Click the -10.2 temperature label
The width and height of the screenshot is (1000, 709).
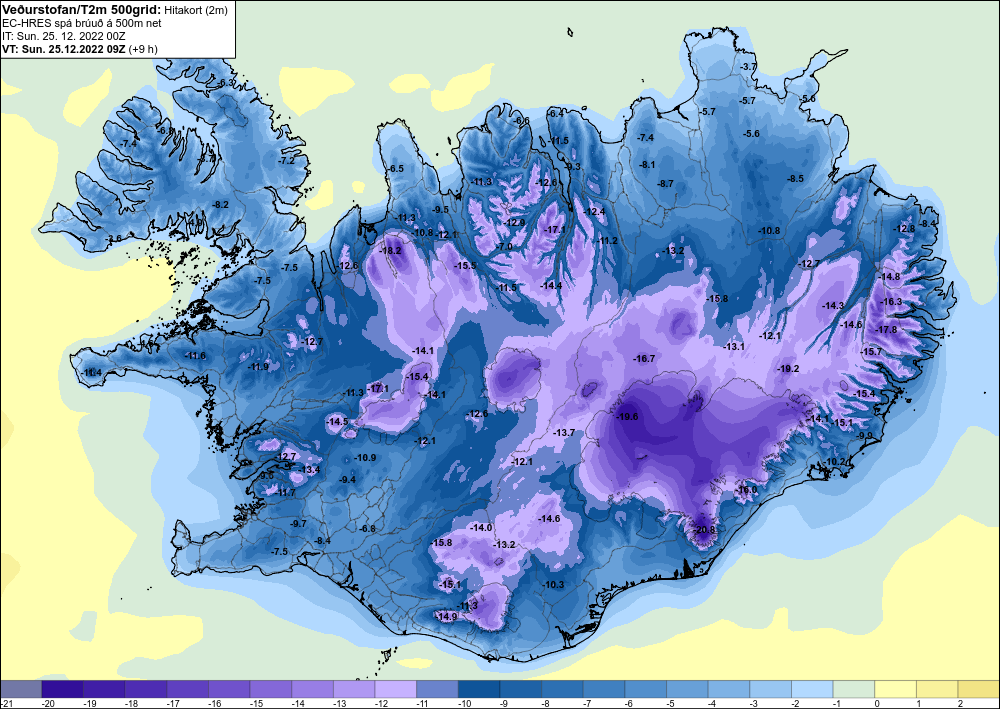[x=835, y=462]
